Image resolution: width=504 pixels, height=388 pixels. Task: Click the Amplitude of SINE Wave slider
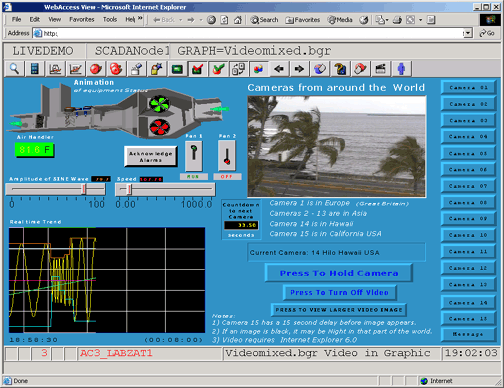(x=55, y=189)
